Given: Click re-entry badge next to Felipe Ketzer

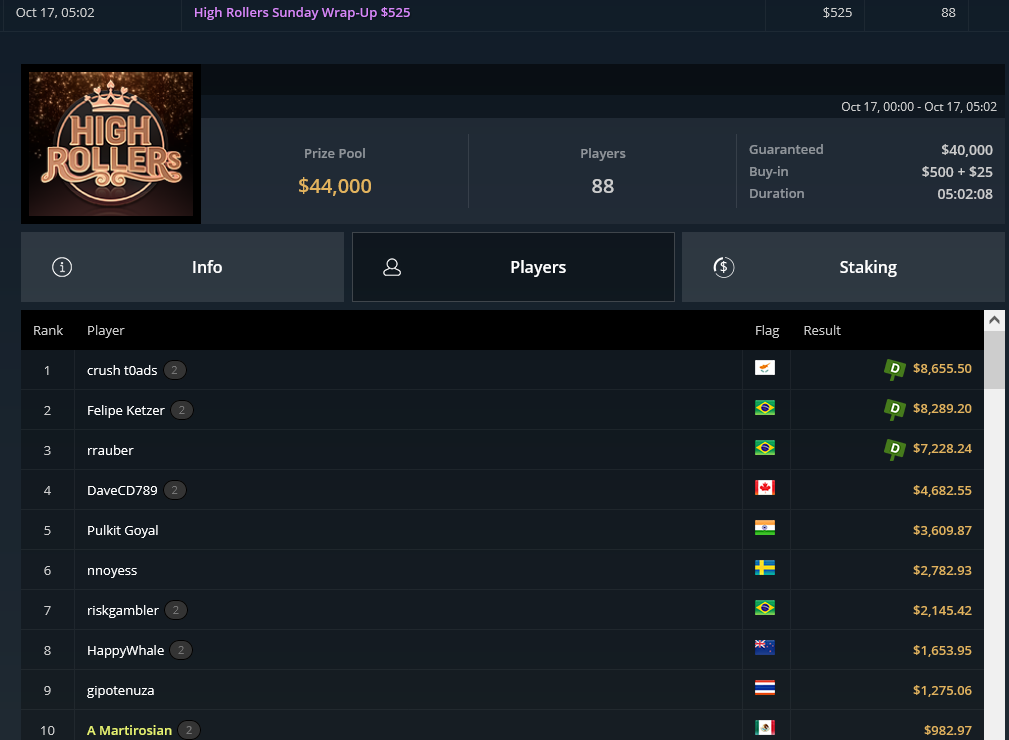Looking at the screenshot, I should [x=181, y=410].
